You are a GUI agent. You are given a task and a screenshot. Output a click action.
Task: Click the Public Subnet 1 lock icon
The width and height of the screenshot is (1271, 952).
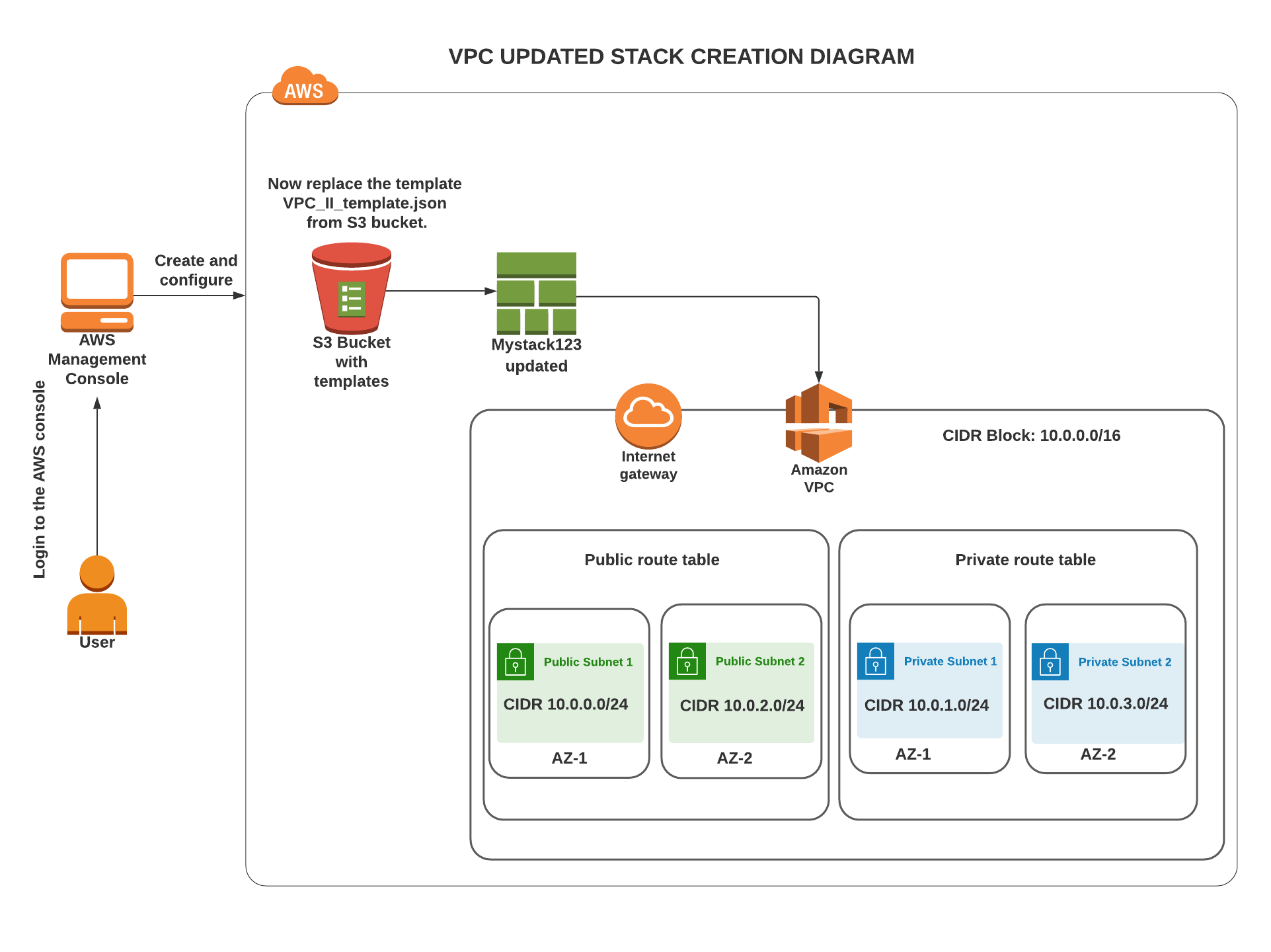[x=515, y=662]
